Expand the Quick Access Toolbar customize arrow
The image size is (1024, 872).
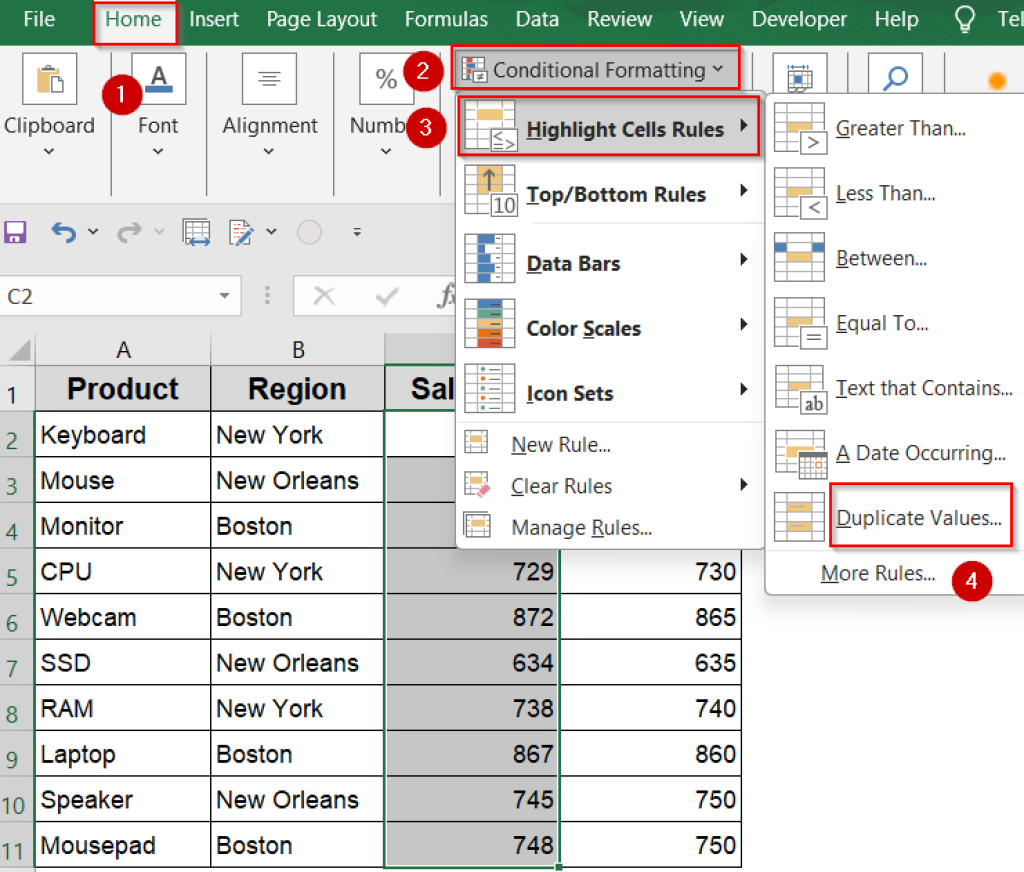pyautogui.click(x=357, y=232)
